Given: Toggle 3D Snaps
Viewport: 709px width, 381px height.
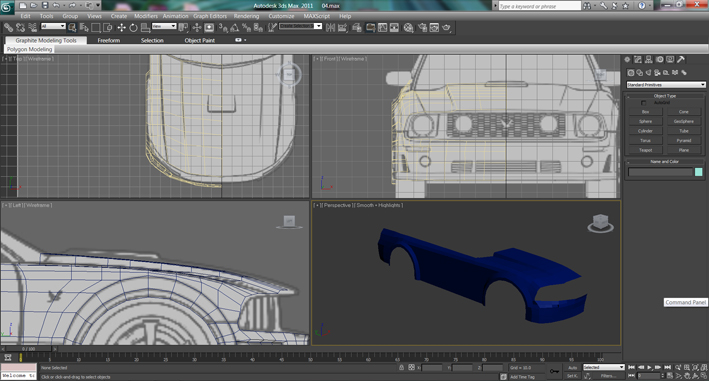Looking at the screenshot, I should pyautogui.click(x=223, y=28).
